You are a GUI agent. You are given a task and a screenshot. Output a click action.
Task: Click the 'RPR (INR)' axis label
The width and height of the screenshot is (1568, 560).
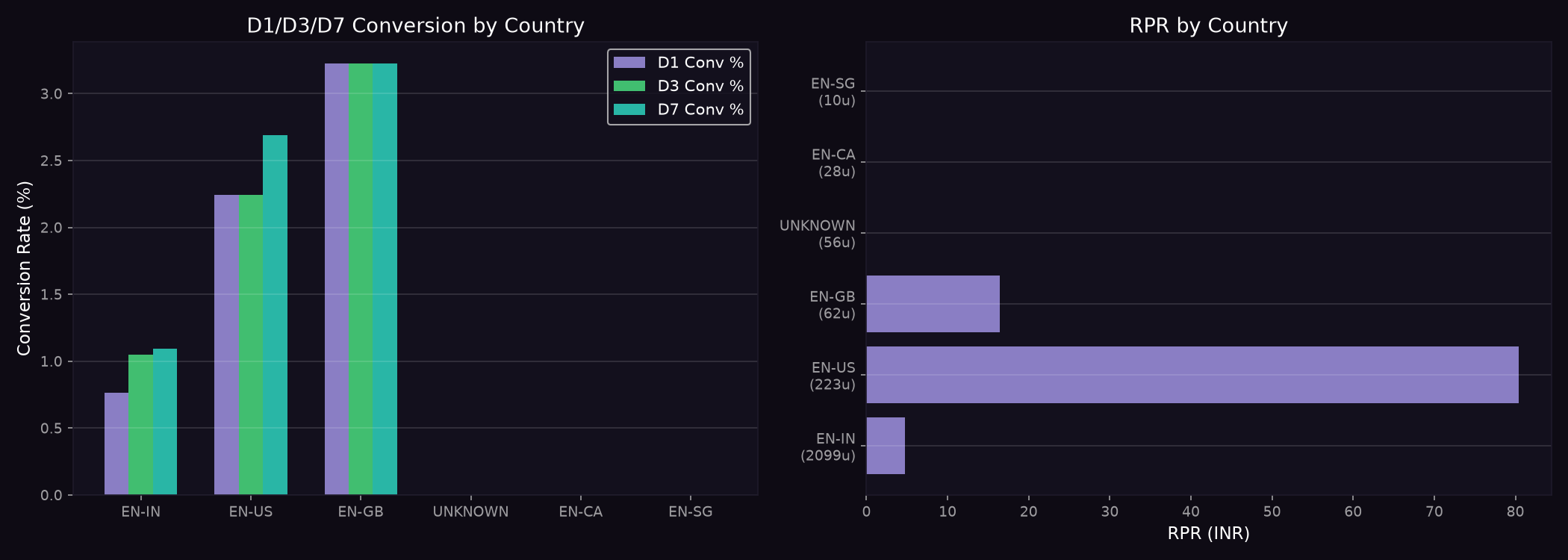1208,533
